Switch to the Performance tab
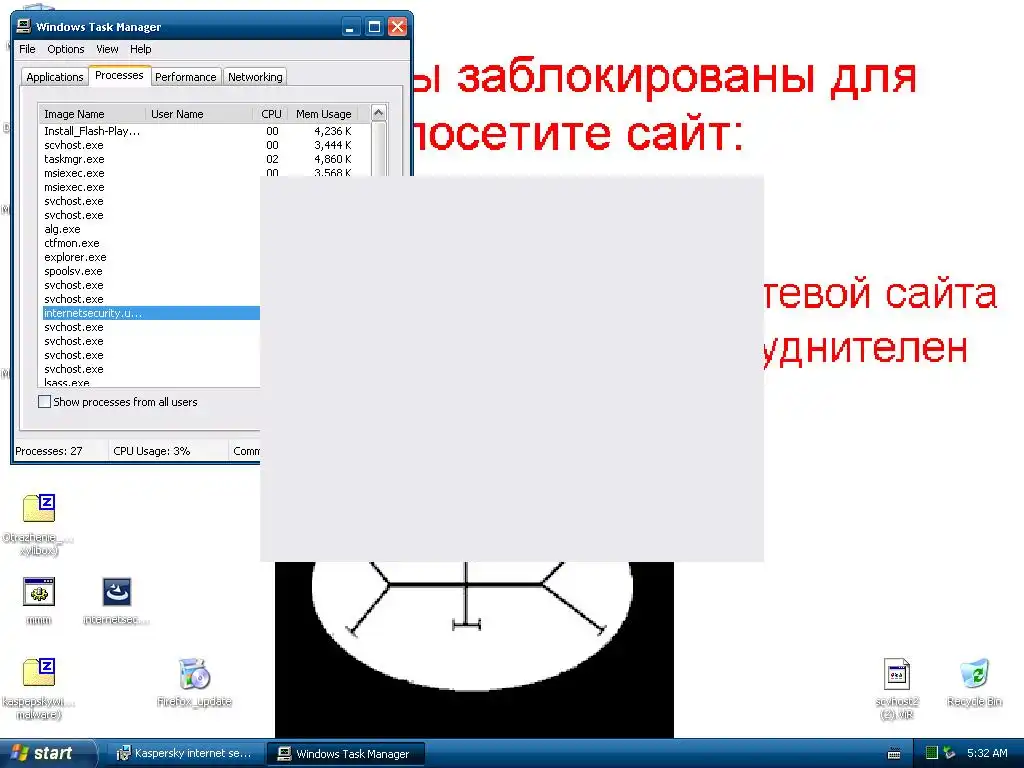Image resolution: width=1024 pixels, height=768 pixels. tap(185, 77)
